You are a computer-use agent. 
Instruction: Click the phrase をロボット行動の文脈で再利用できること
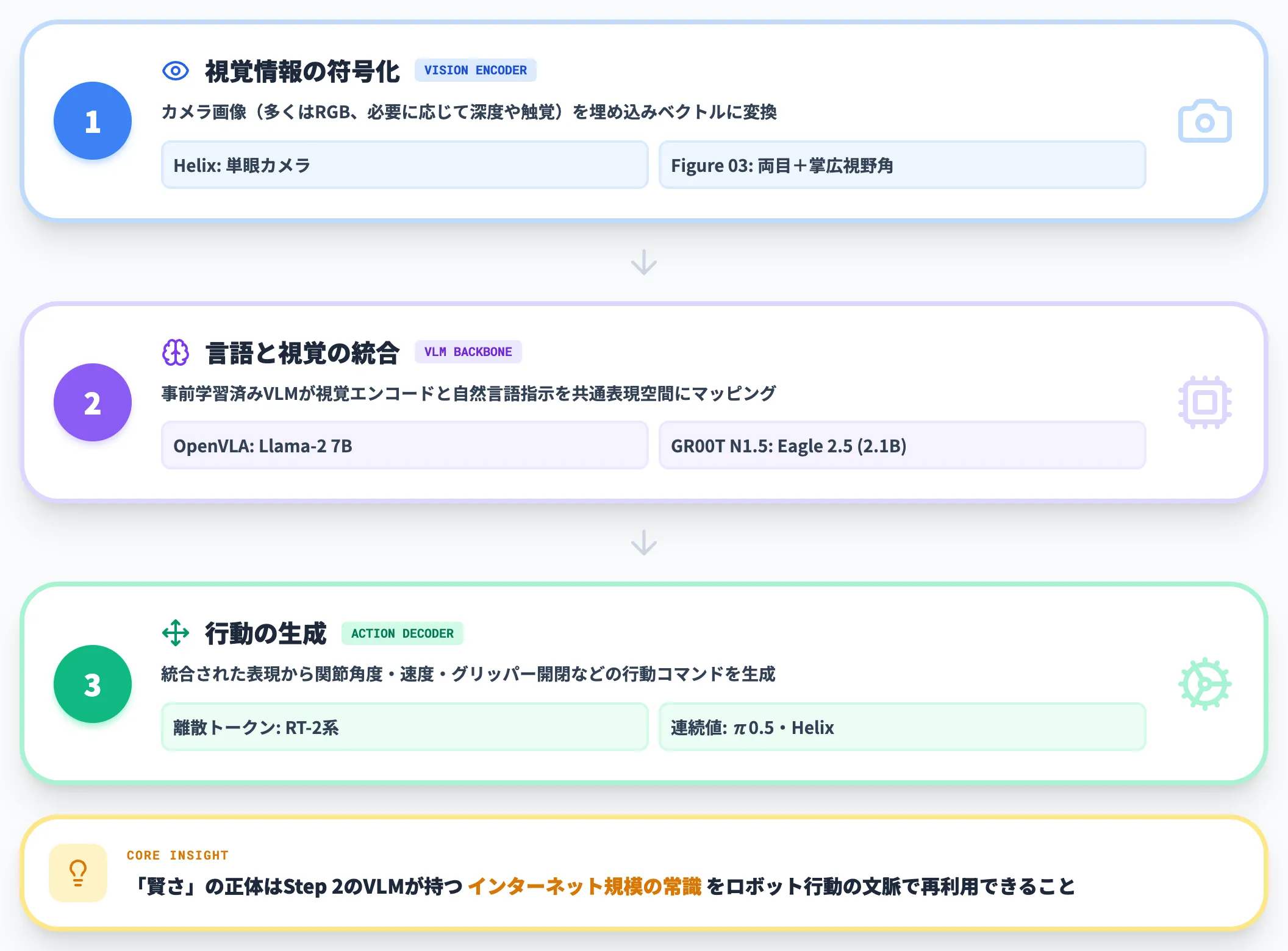(x=891, y=886)
